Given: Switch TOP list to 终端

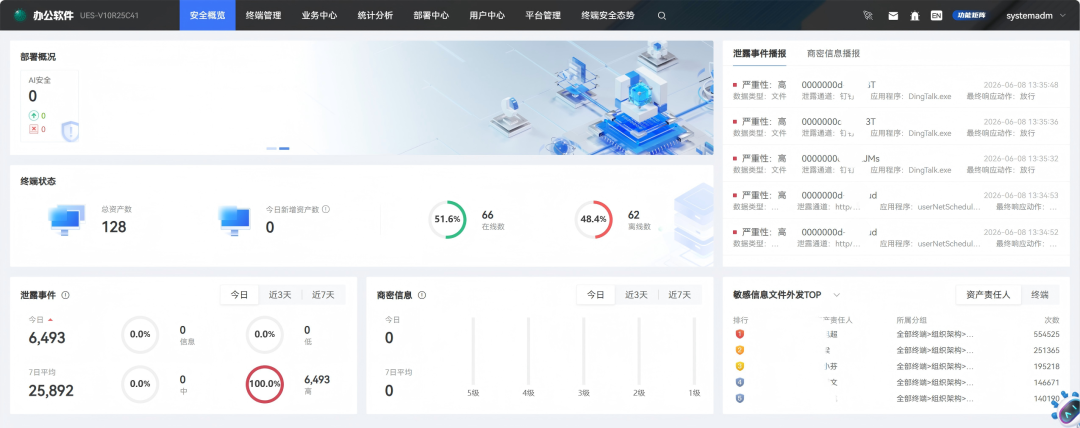Looking at the screenshot, I should (1040, 295).
